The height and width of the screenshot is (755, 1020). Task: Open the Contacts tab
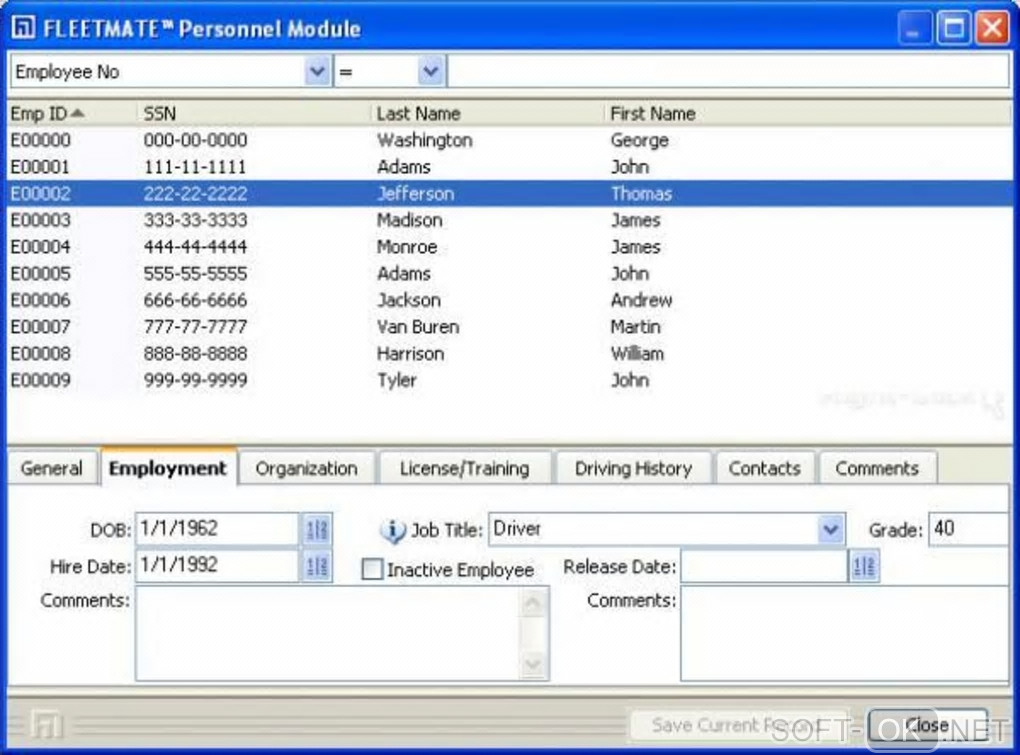point(764,468)
